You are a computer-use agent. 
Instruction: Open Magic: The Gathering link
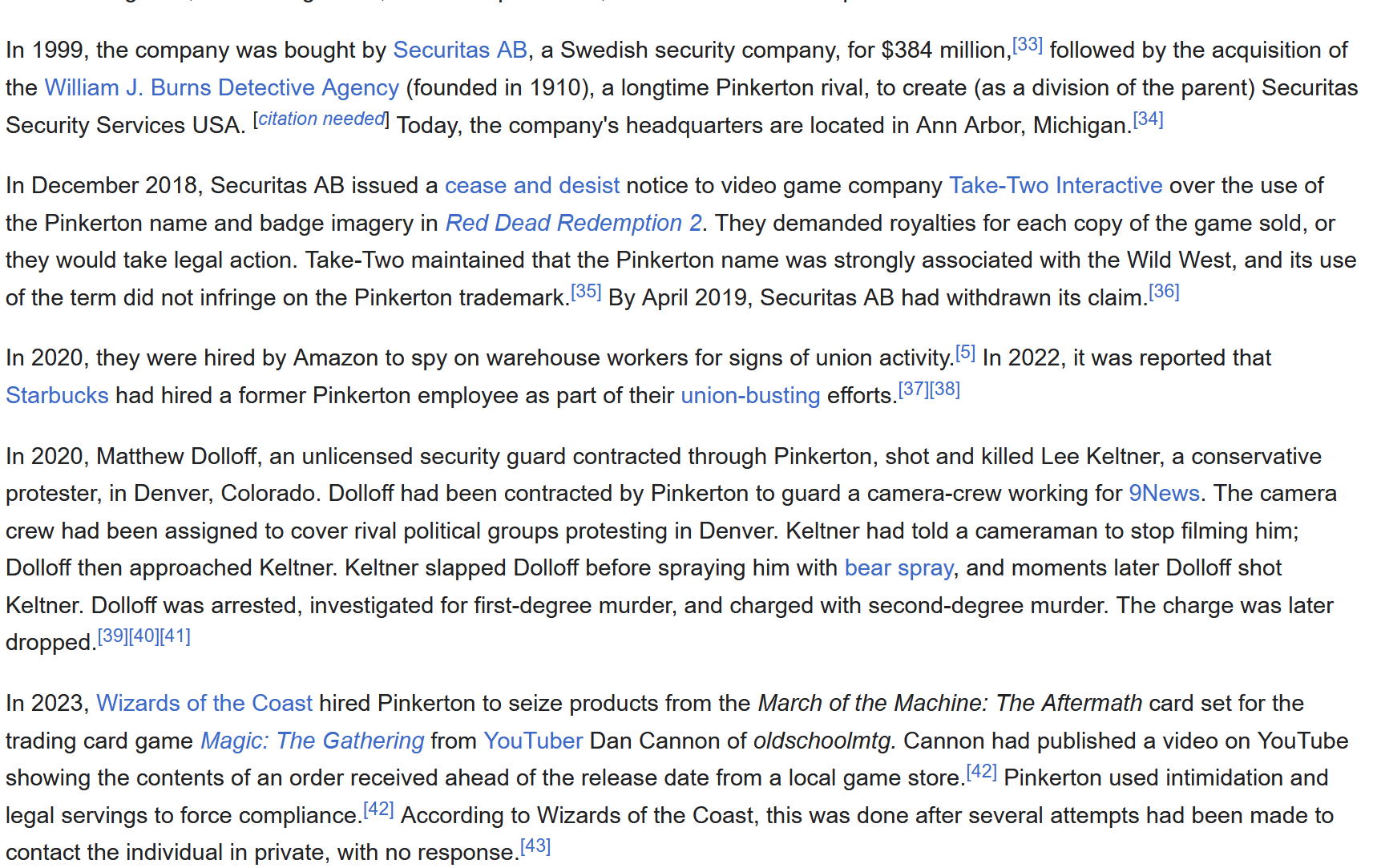(312, 741)
